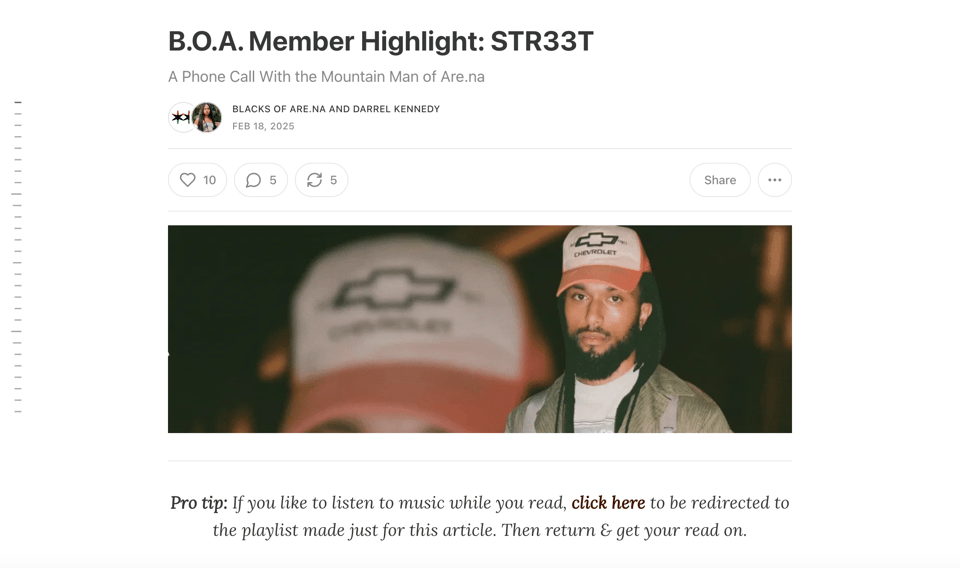Click the FEB 18, 2025 post date
The height and width of the screenshot is (568, 960).
[x=263, y=126]
